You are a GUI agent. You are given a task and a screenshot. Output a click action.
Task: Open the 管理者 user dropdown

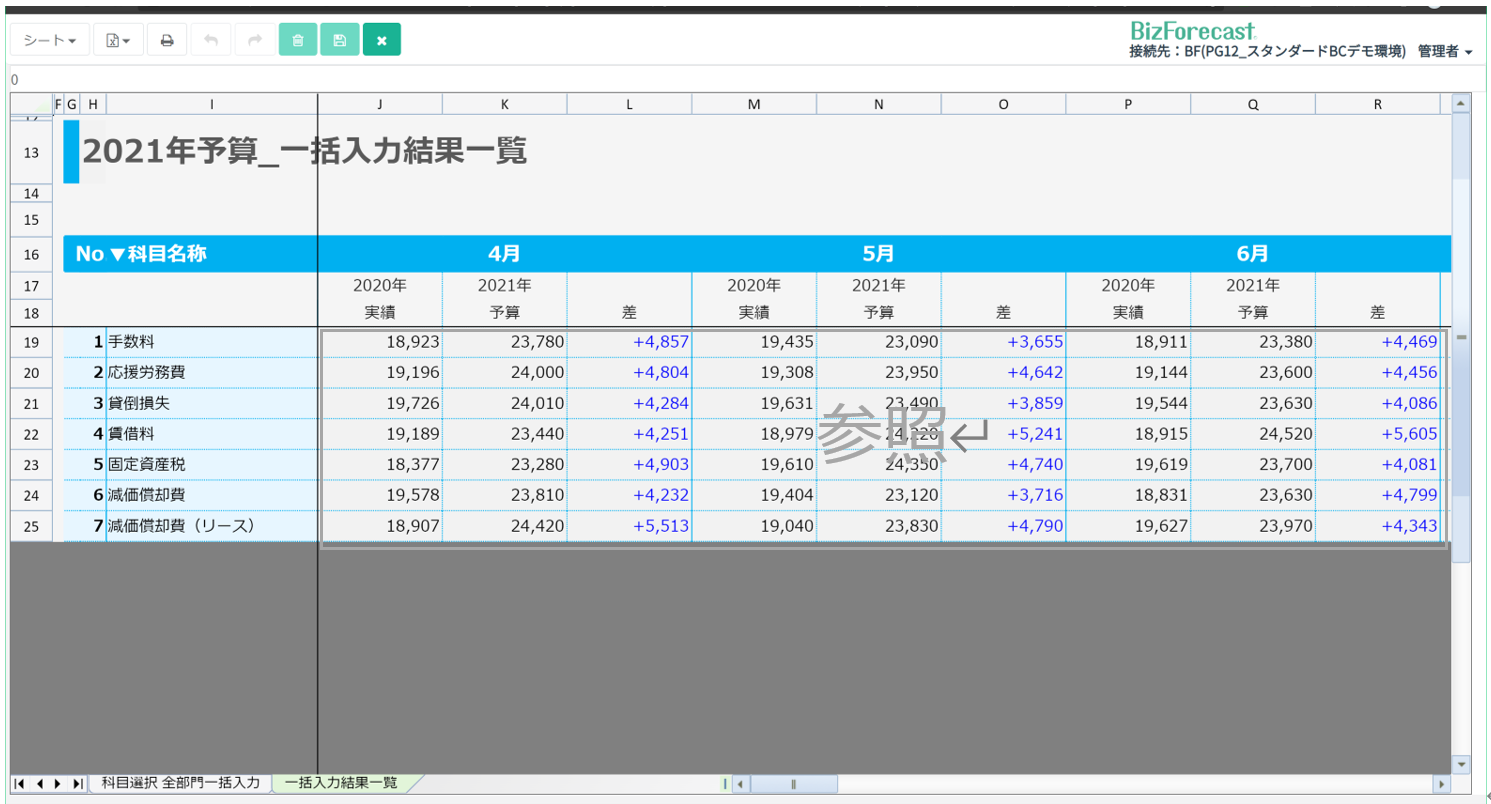point(1444,52)
